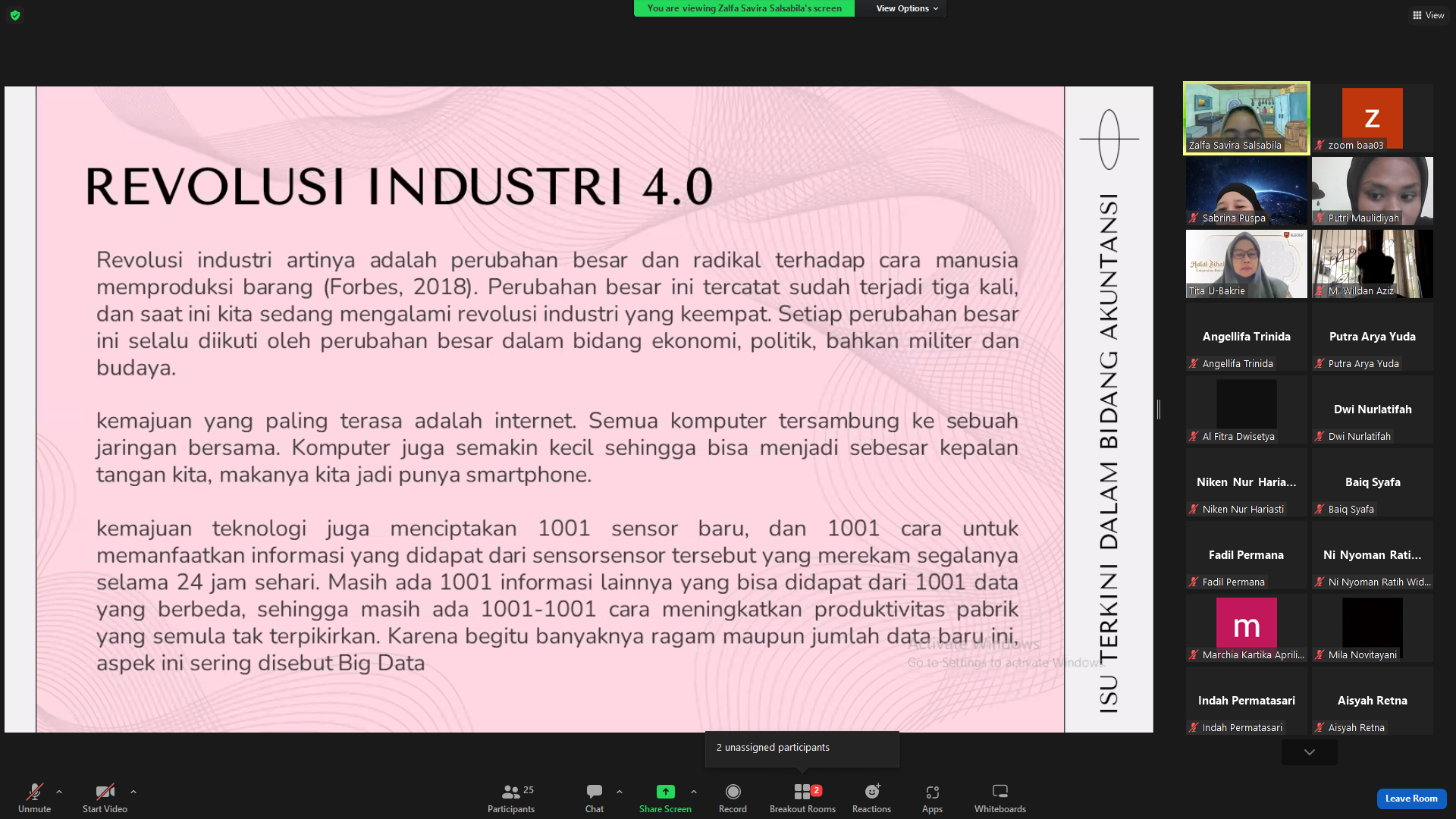1456x819 pixels.
Task: Select Ni Nyoman Ratih's participant tile
Action: [x=1373, y=555]
